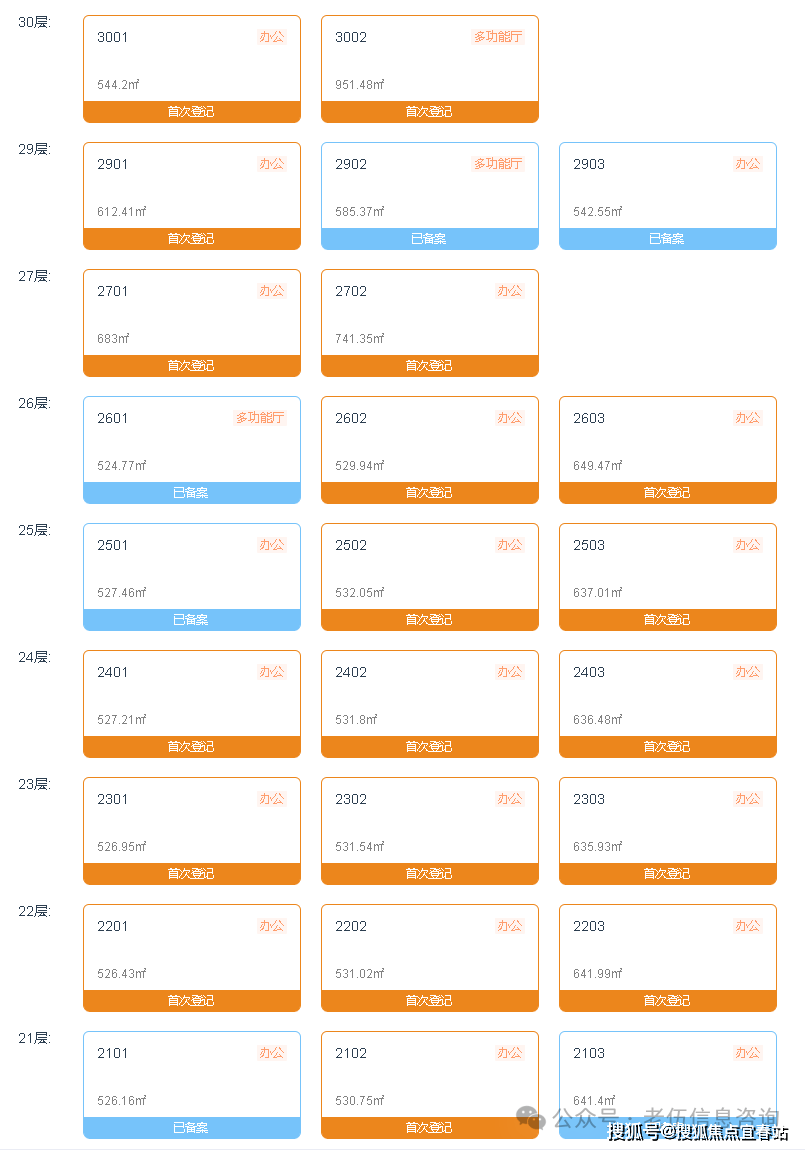
Task: Select the 已备案 status bar of unit 2601
Action: click(x=191, y=493)
